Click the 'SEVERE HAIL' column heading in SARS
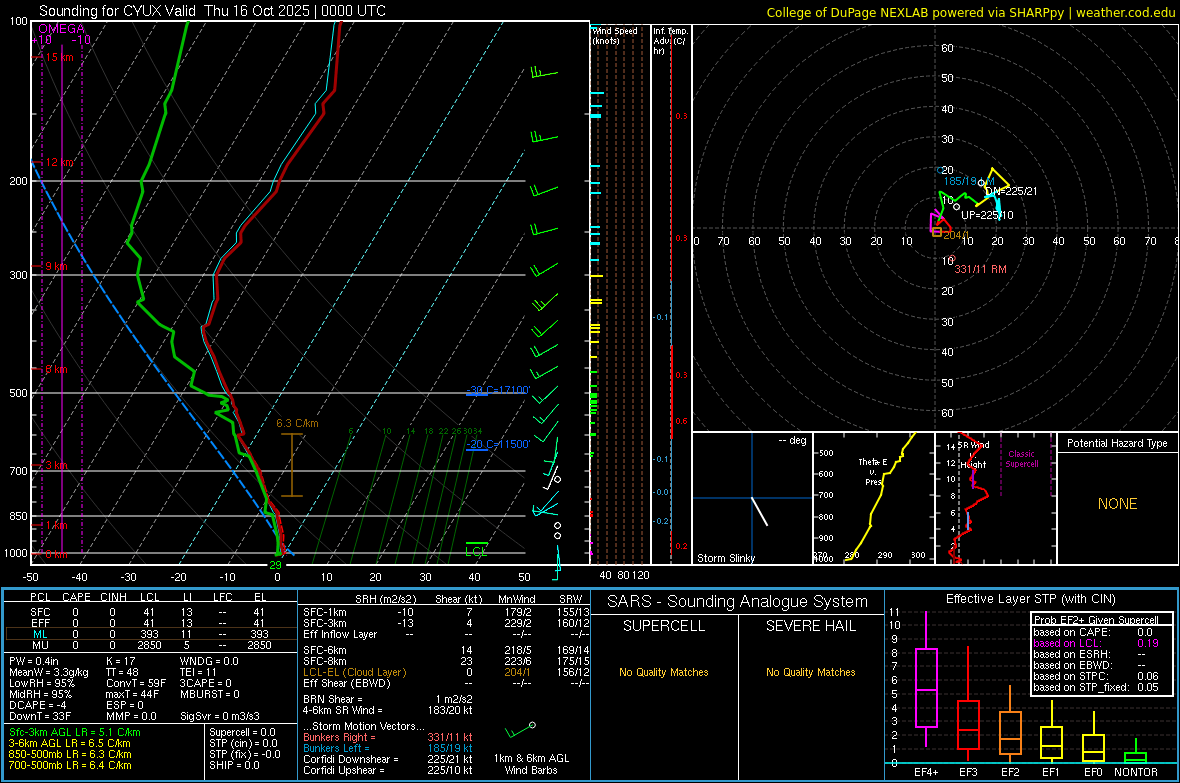This screenshot has width=1180, height=783. (x=810, y=626)
